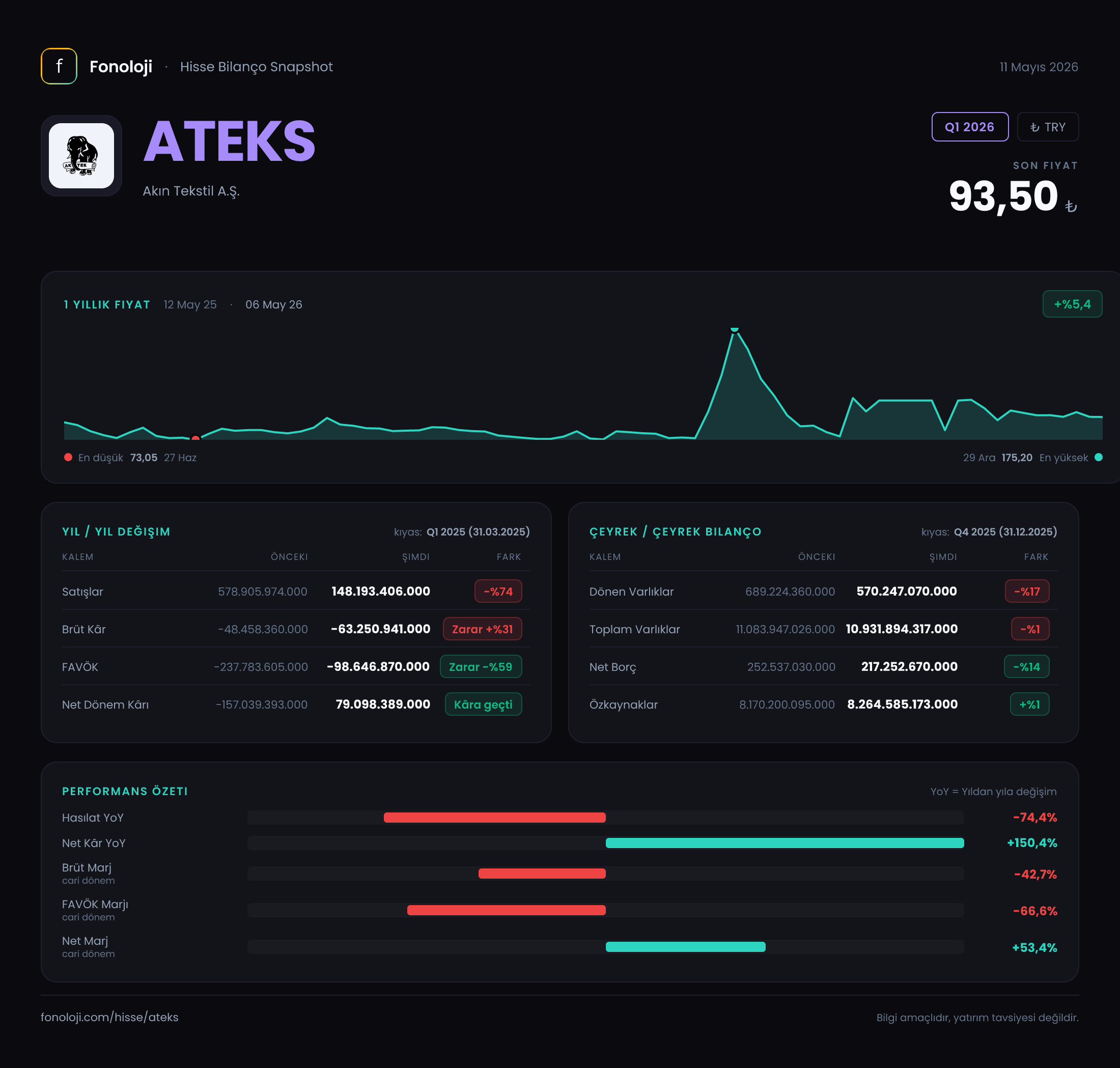1120x1068 pixels.
Task: Click the 93,50 last price value
Action: pyautogui.click(x=1003, y=196)
